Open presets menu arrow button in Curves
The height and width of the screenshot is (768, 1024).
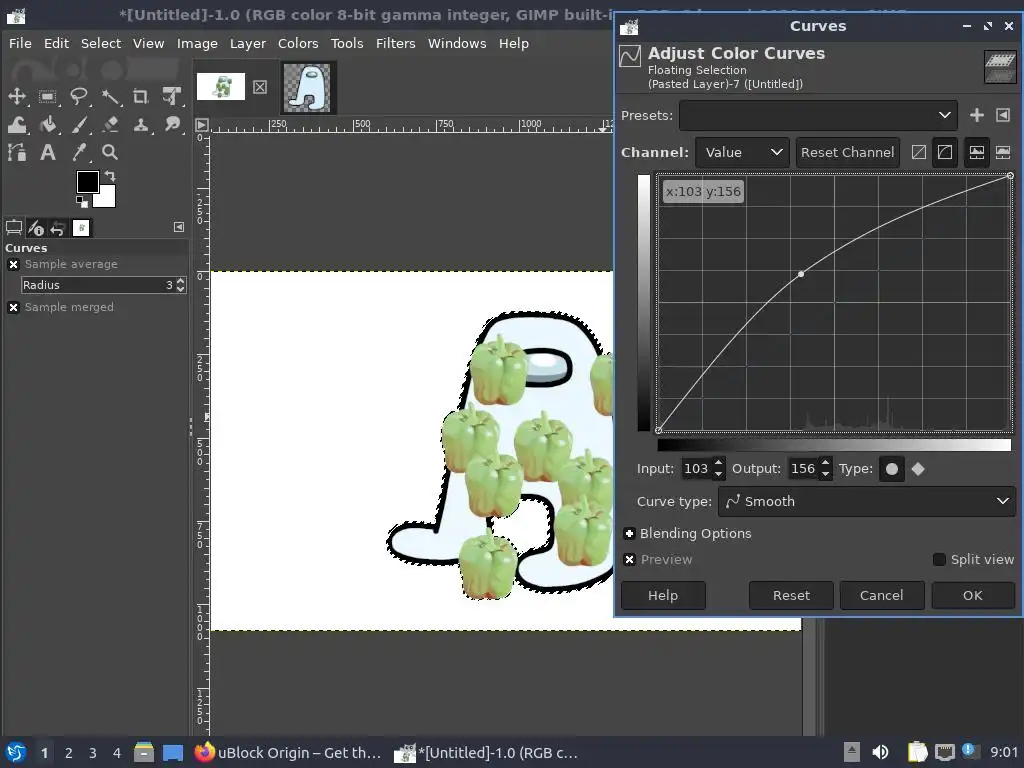tap(1003, 116)
